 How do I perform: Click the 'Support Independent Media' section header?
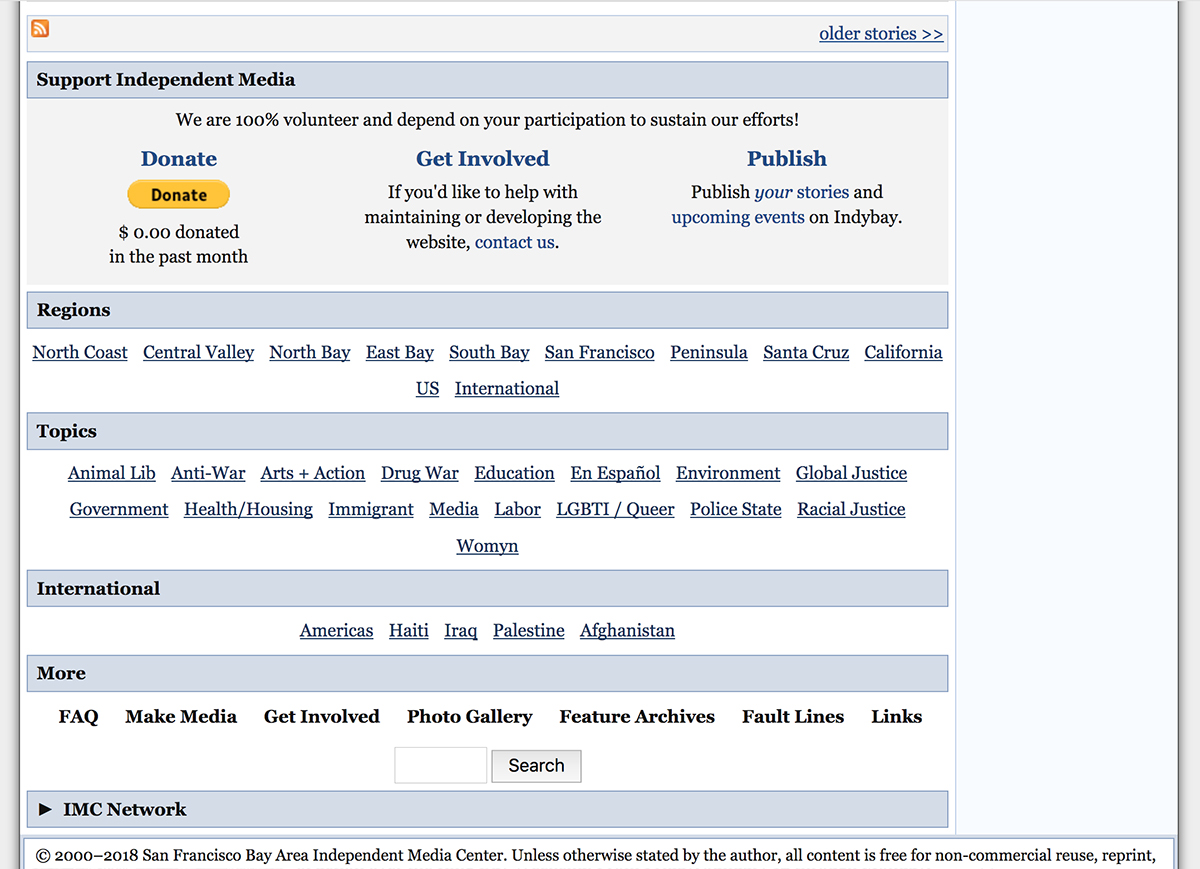pos(487,80)
